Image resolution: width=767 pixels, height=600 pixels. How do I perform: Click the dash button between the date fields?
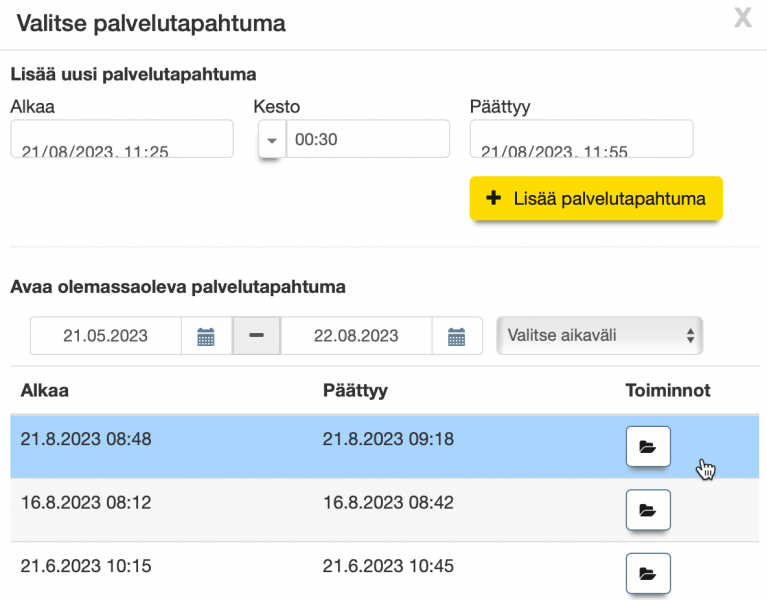(256, 336)
